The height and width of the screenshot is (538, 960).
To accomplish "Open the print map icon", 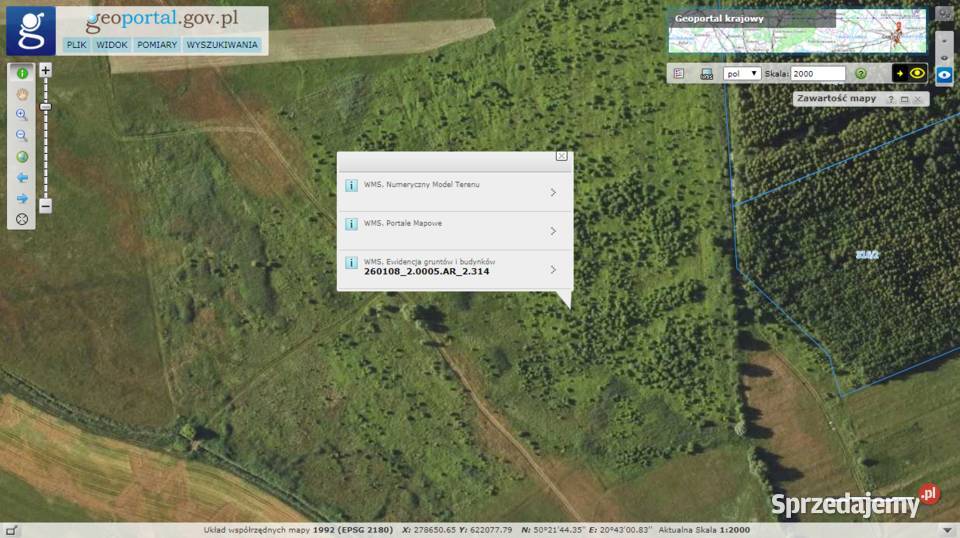I will (706, 74).
